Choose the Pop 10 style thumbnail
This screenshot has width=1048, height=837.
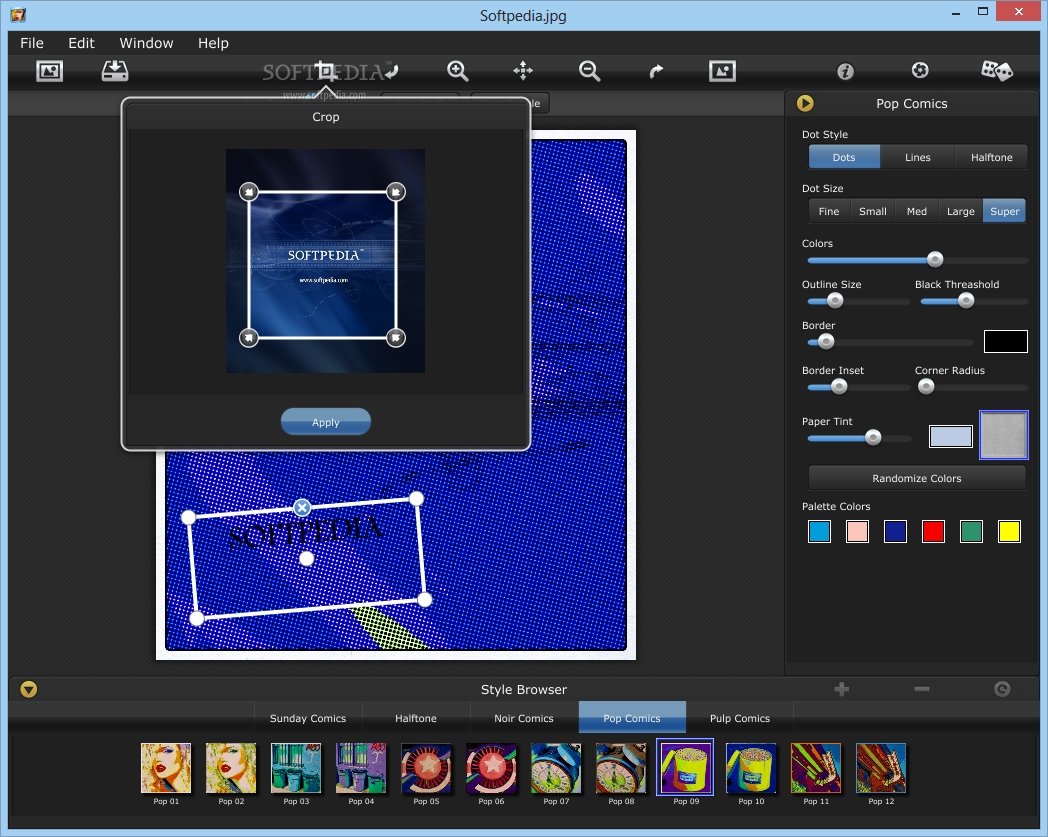751,767
